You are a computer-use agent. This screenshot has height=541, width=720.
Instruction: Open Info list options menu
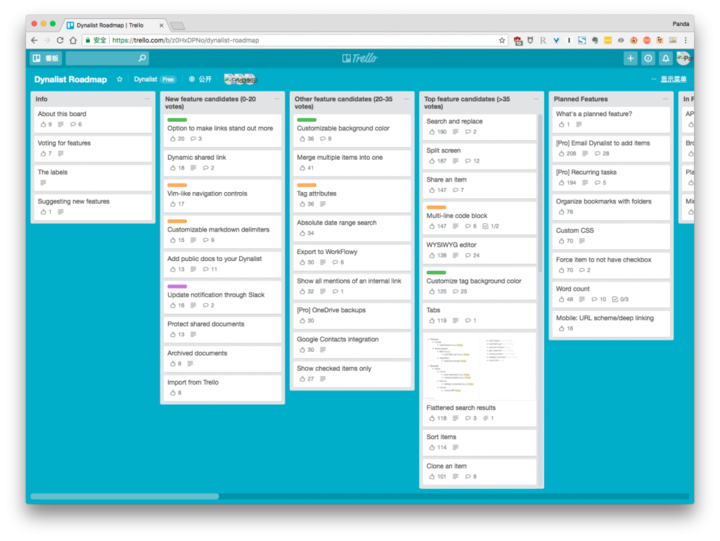147,99
